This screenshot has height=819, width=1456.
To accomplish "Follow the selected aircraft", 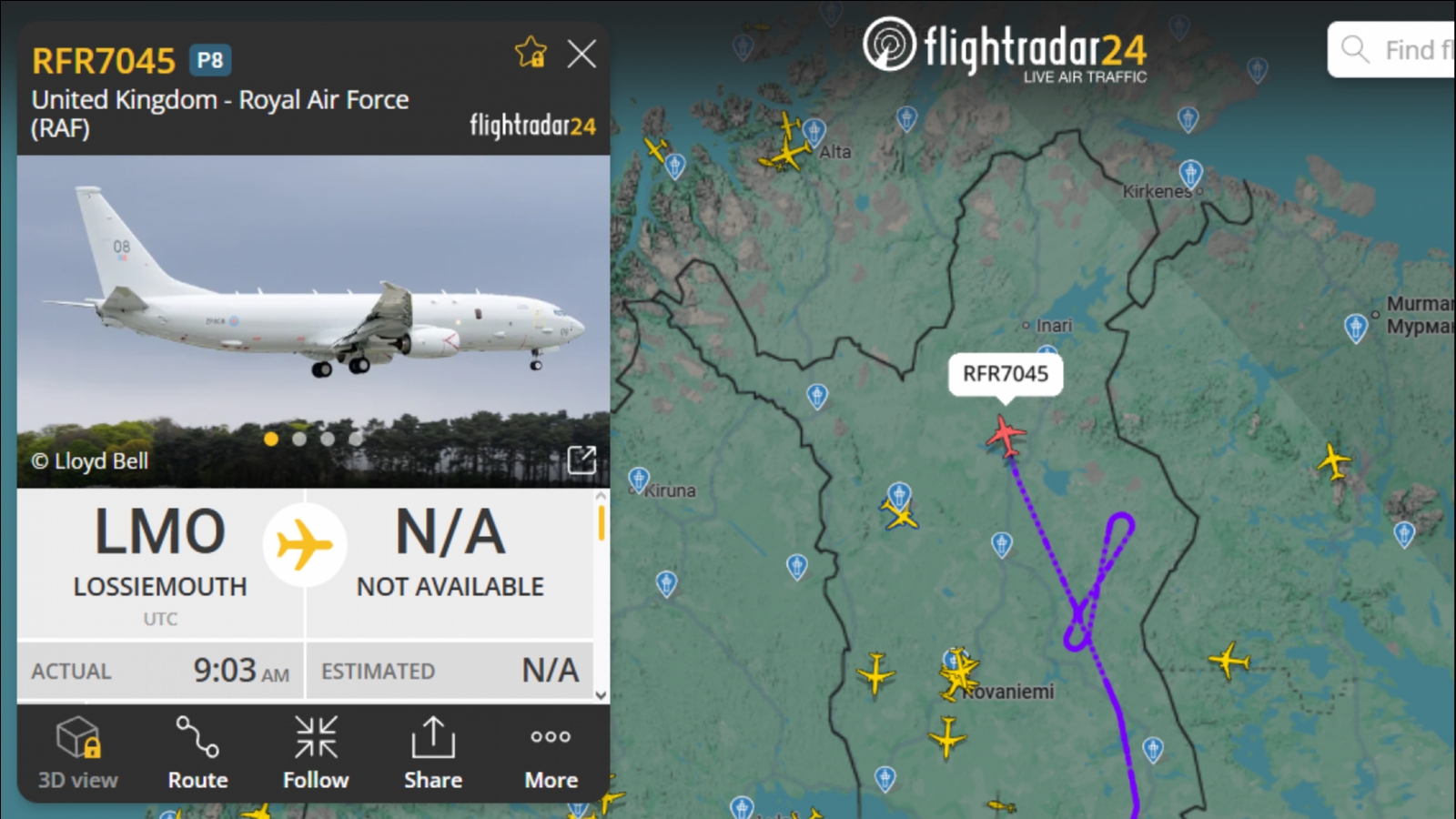I will (x=316, y=753).
